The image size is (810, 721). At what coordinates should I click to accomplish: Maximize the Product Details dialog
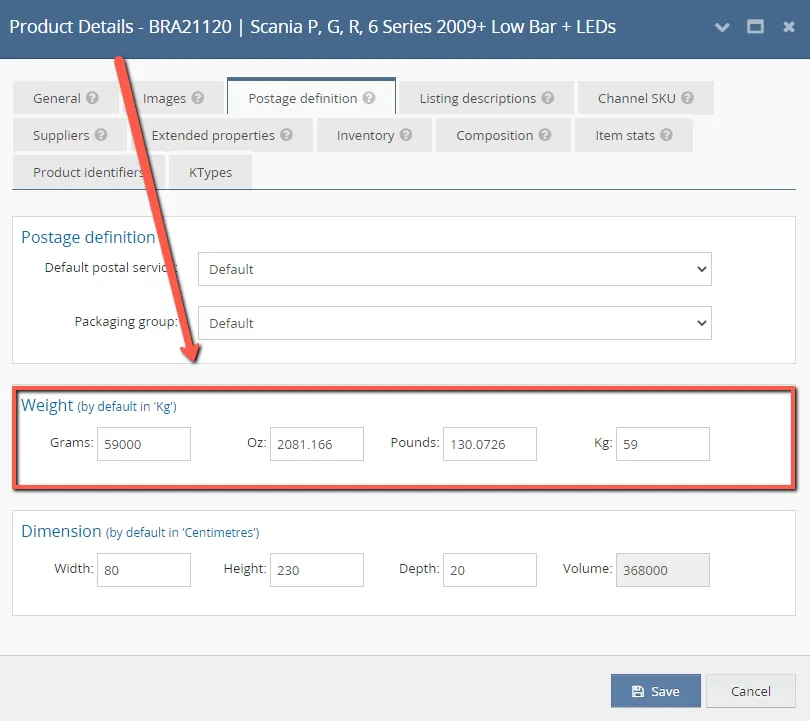pos(755,26)
